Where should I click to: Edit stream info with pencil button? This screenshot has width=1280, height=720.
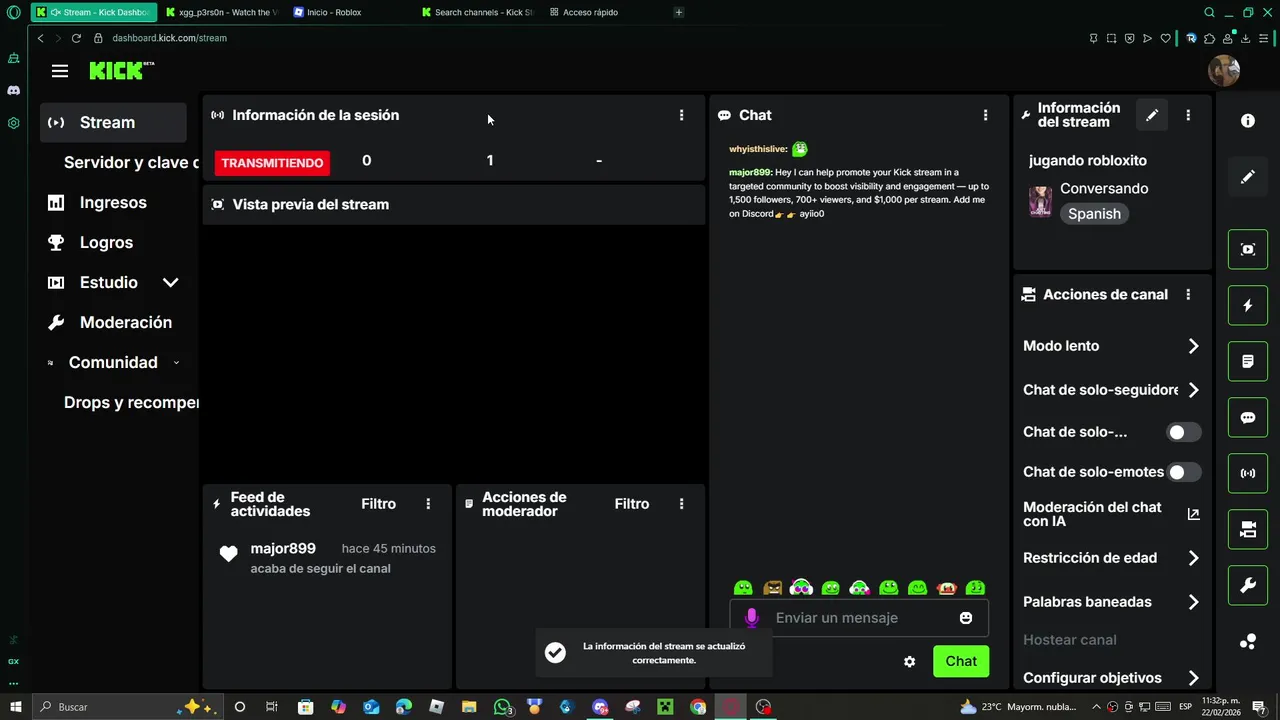[1152, 115]
